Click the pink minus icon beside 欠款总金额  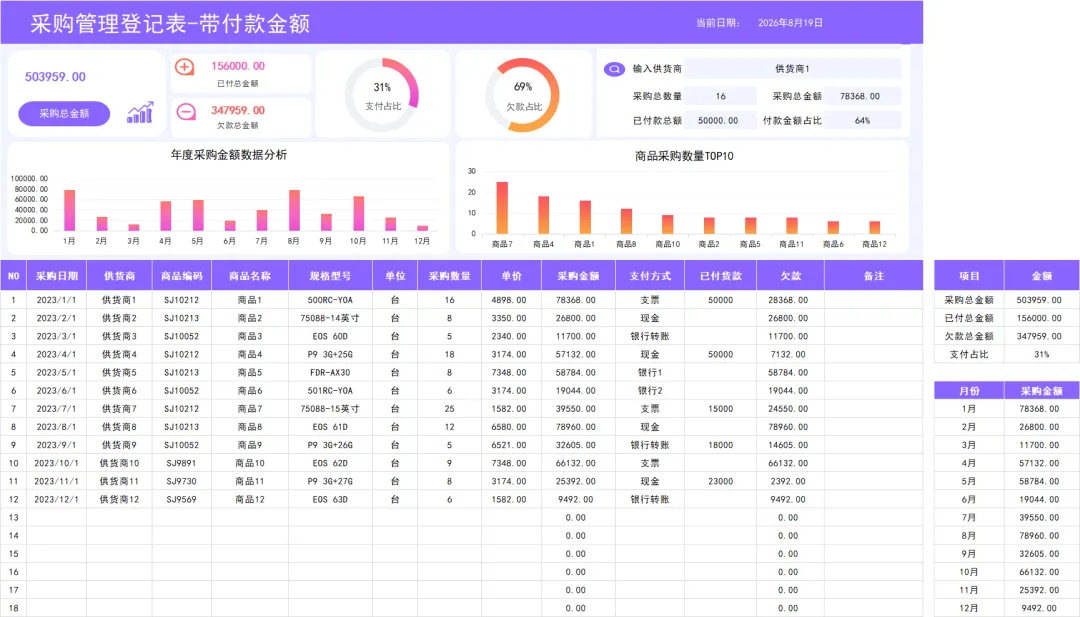pos(186,112)
